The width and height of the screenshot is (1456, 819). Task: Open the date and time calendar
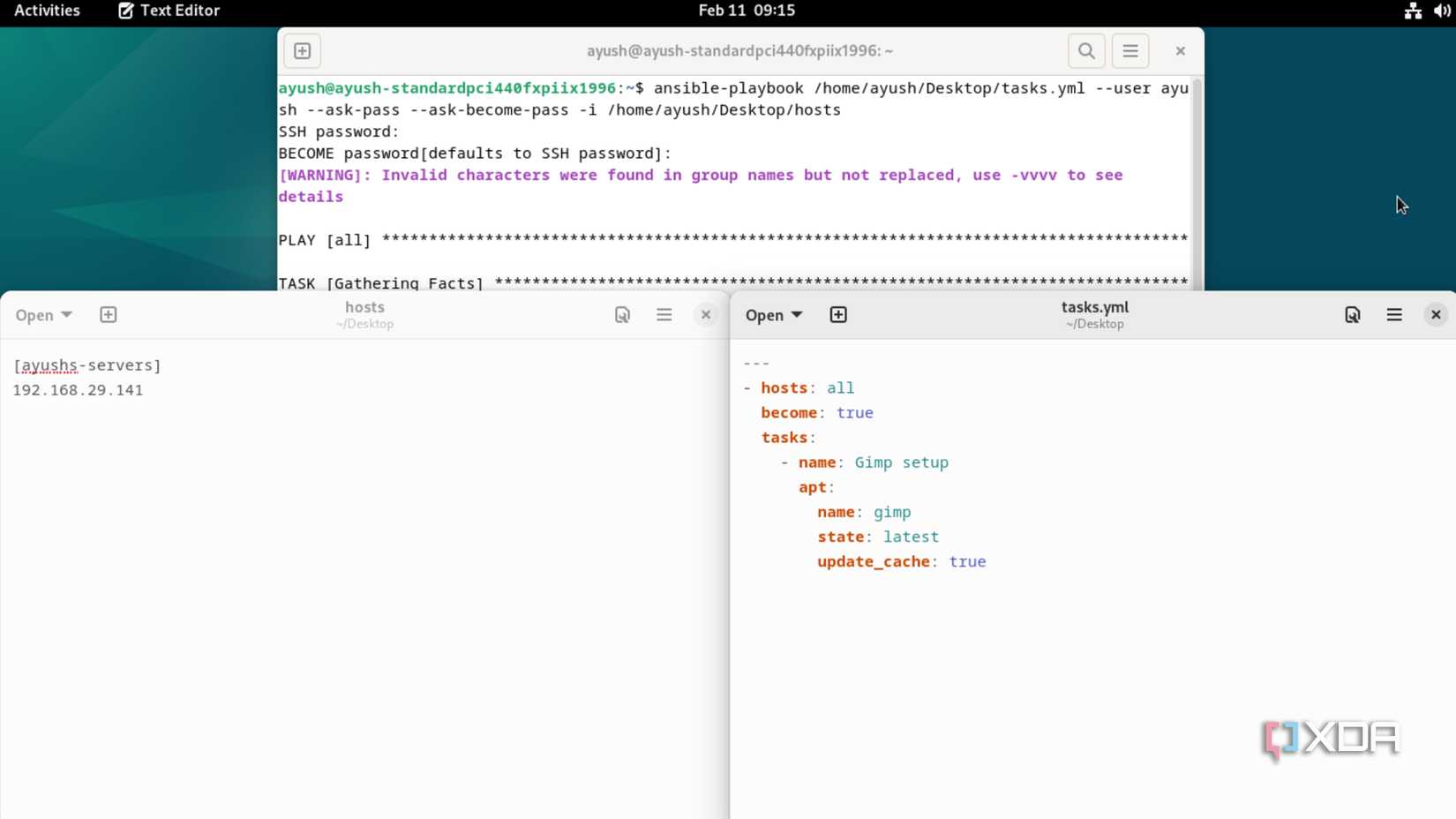pyautogui.click(x=747, y=11)
